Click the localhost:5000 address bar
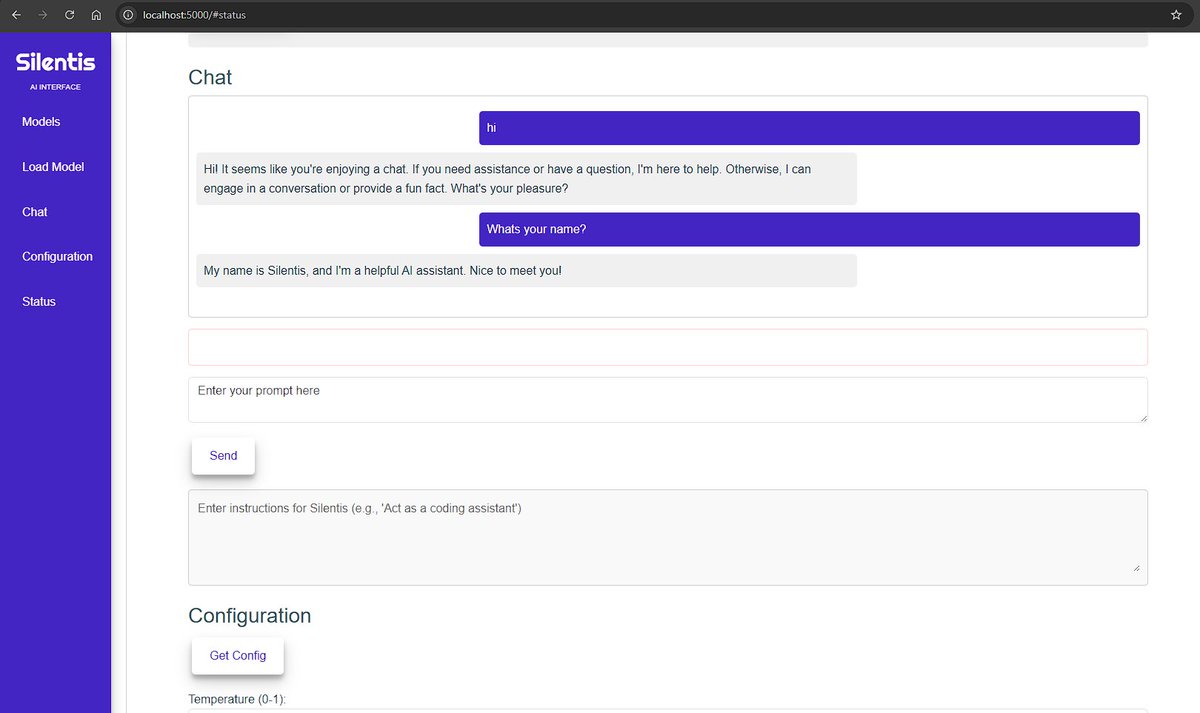This screenshot has width=1200, height=713. 655,15
